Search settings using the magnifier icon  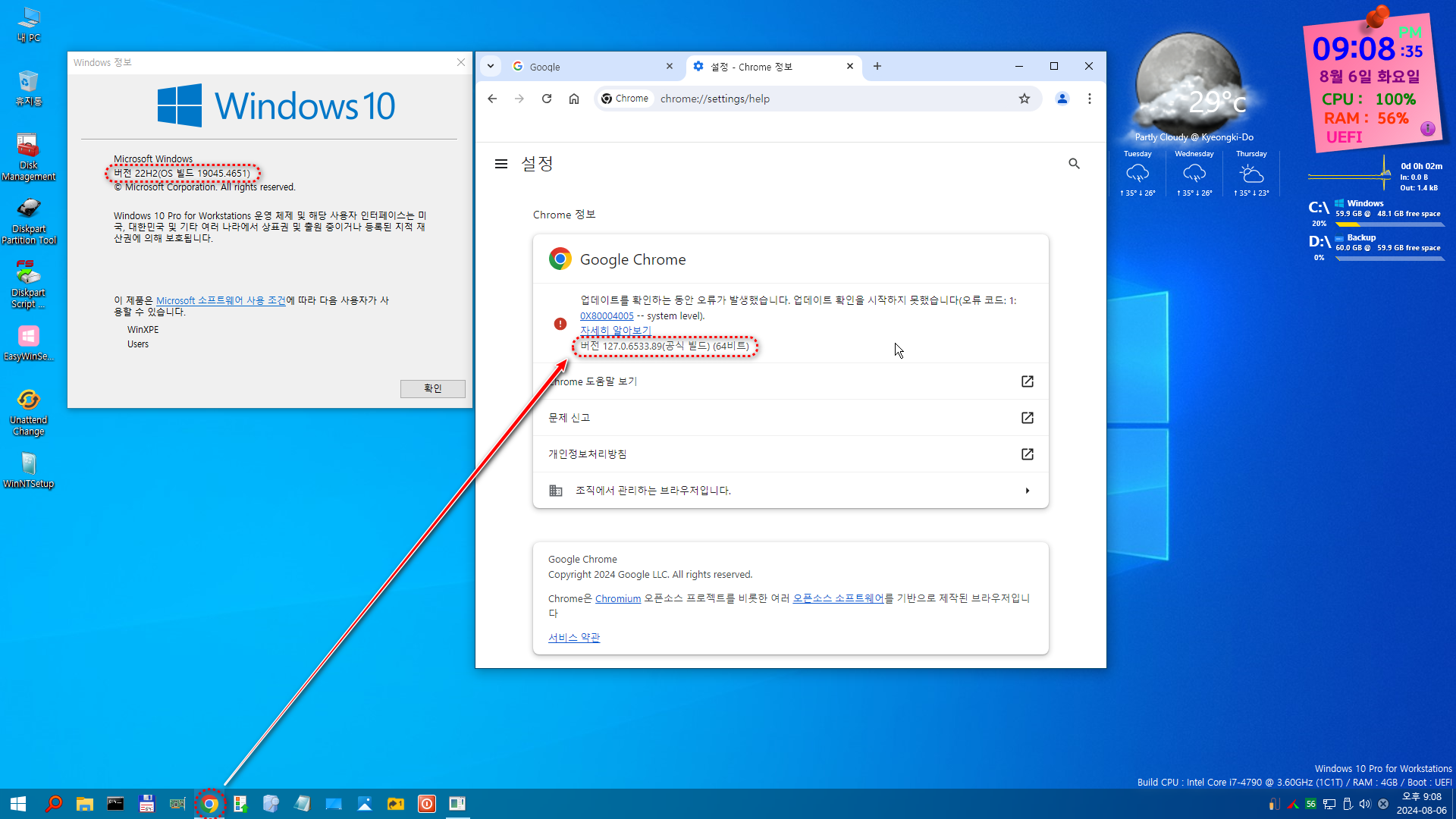tap(1074, 164)
